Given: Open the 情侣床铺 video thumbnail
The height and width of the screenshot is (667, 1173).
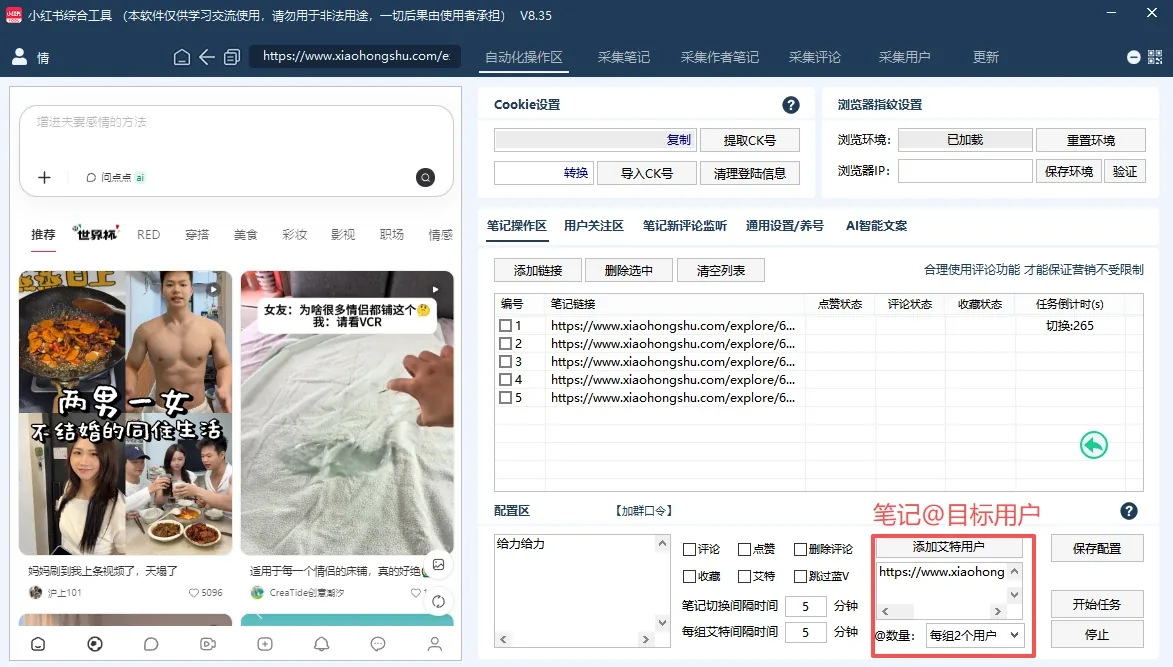Looking at the screenshot, I should (347, 413).
